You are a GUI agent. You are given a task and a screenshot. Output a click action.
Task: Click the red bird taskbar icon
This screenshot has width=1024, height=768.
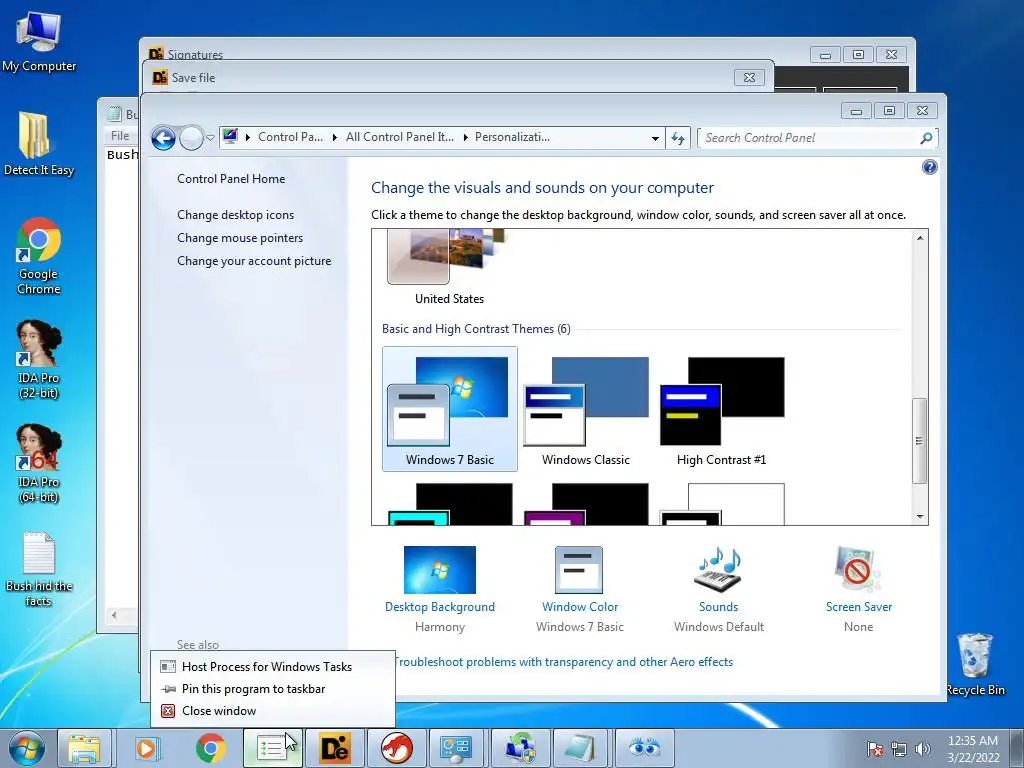396,748
